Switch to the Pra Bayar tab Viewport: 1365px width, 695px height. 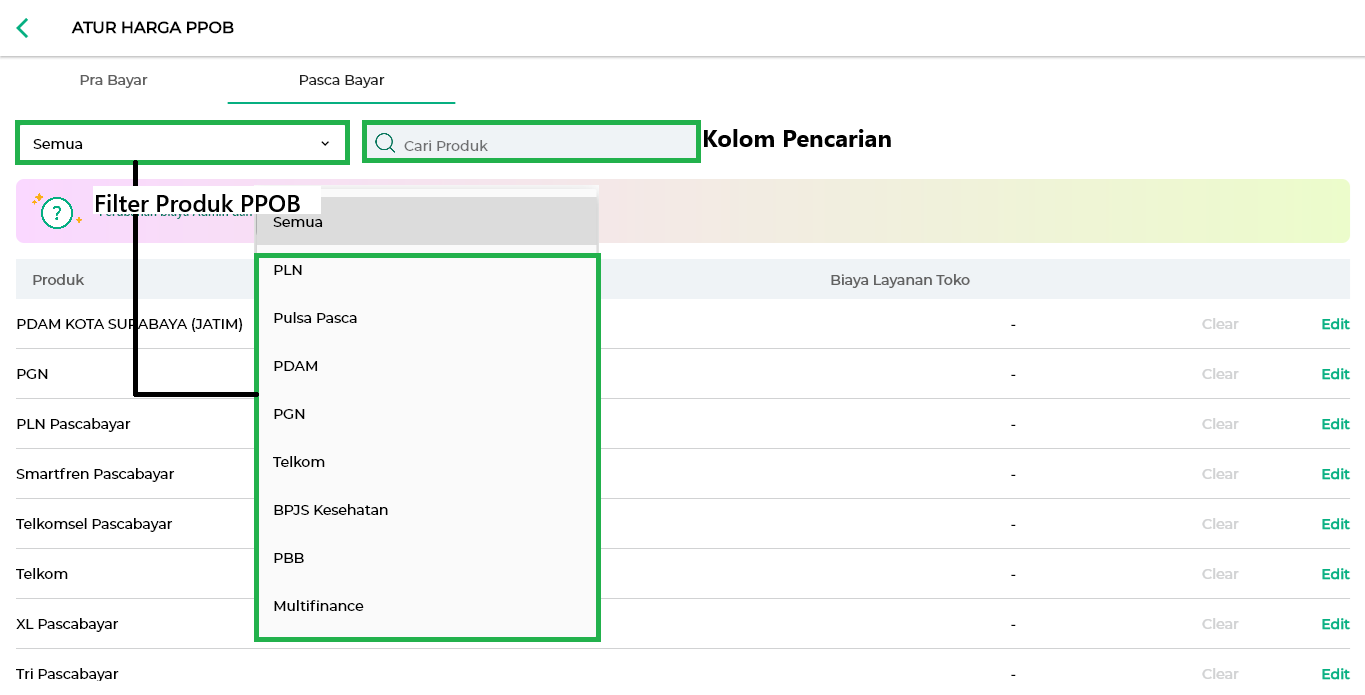pyautogui.click(x=114, y=80)
